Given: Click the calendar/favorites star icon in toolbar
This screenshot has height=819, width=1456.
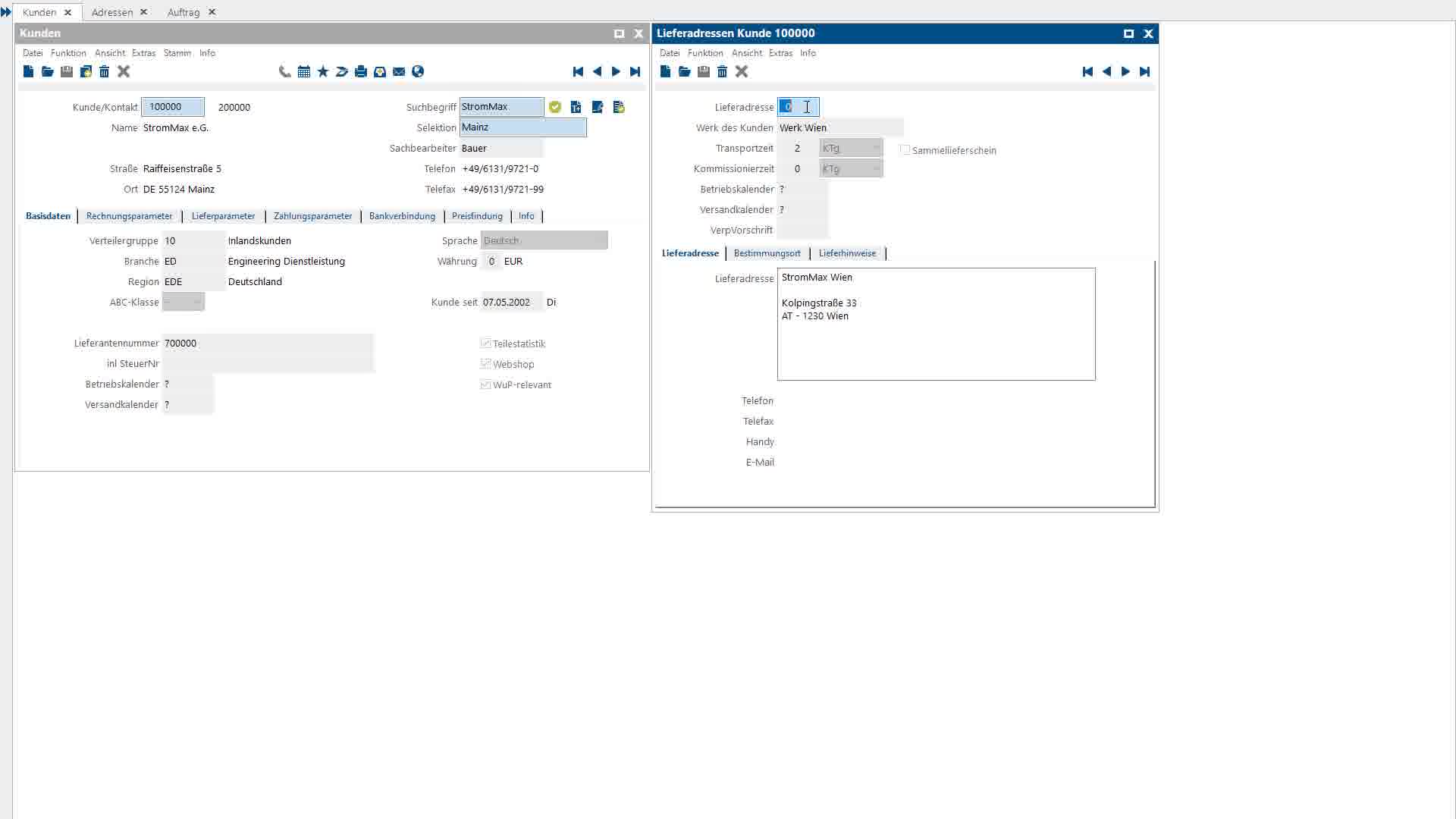Looking at the screenshot, I should (322, 71).
